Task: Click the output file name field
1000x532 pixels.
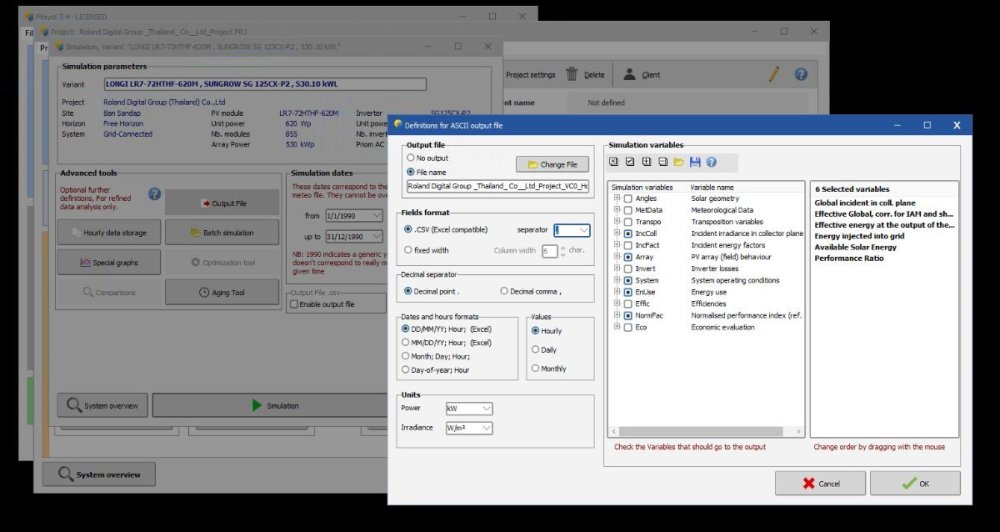Action: pos(497,186)
